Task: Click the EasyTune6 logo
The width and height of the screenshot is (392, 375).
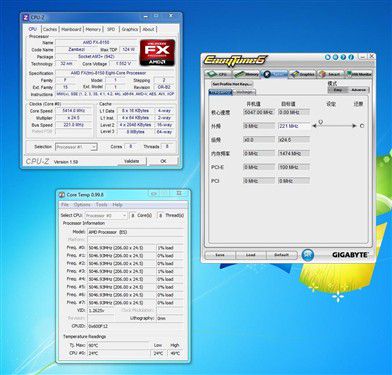Action: click(x=235, y=60)
